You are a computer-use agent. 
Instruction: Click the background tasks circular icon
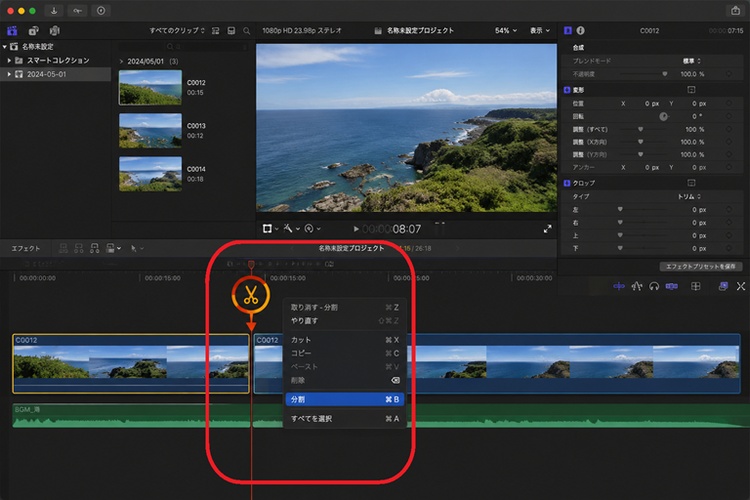point(101,11)
